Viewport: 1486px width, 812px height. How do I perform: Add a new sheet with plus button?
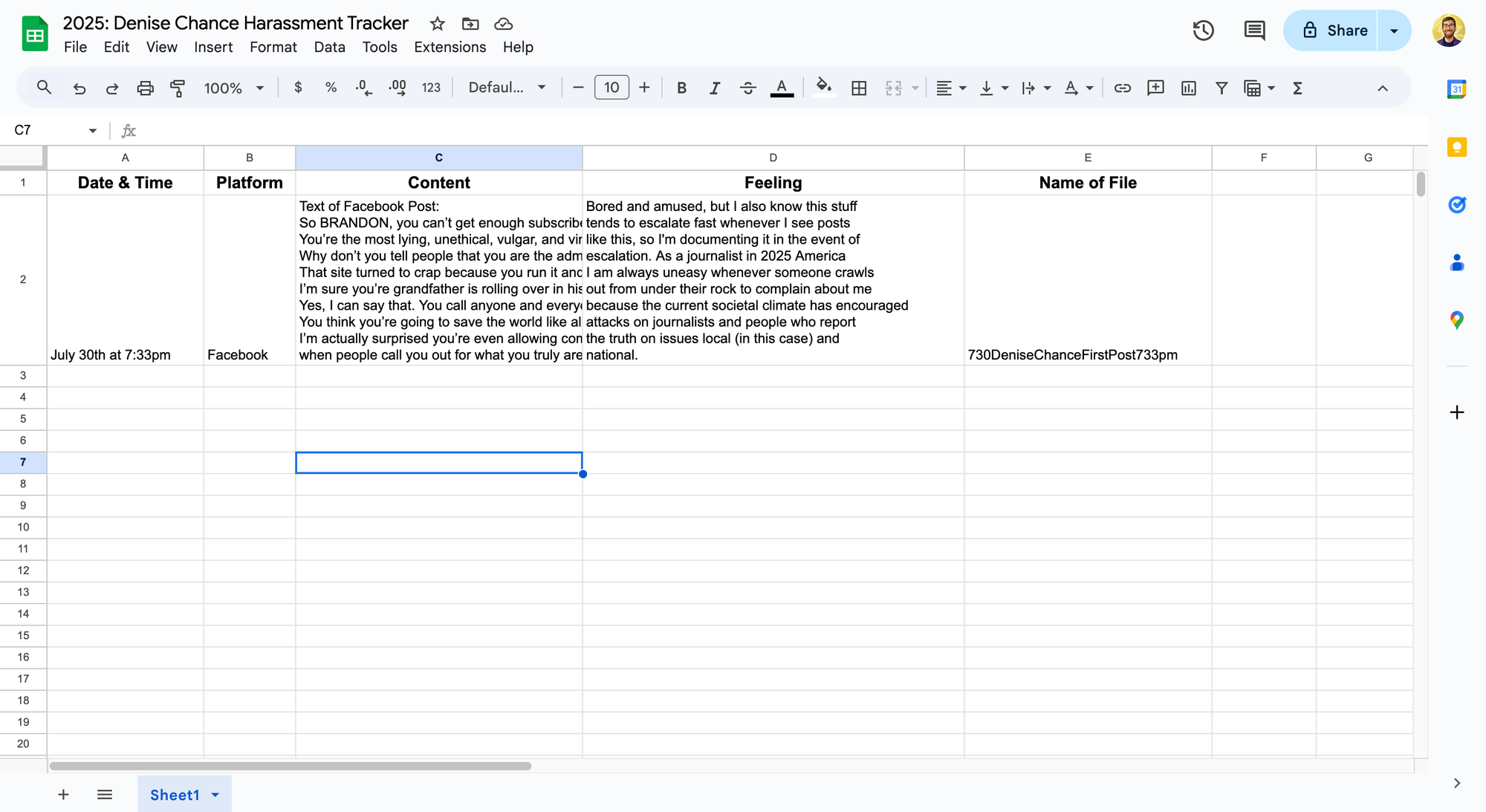point(63,795)
